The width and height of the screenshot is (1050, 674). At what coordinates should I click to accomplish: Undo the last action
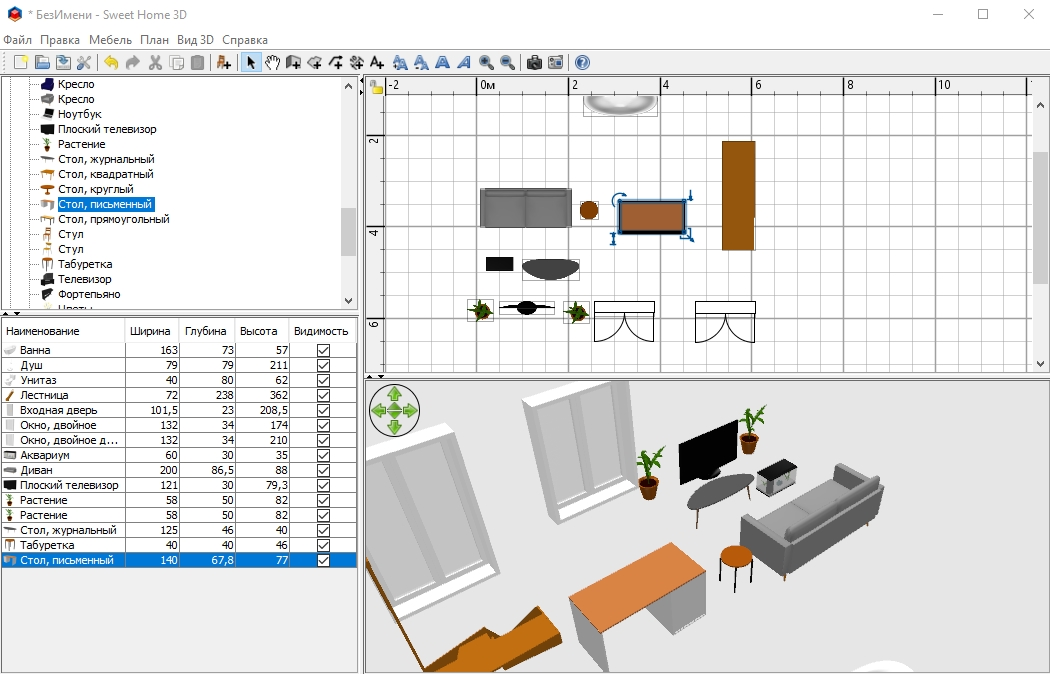point(111,62)
